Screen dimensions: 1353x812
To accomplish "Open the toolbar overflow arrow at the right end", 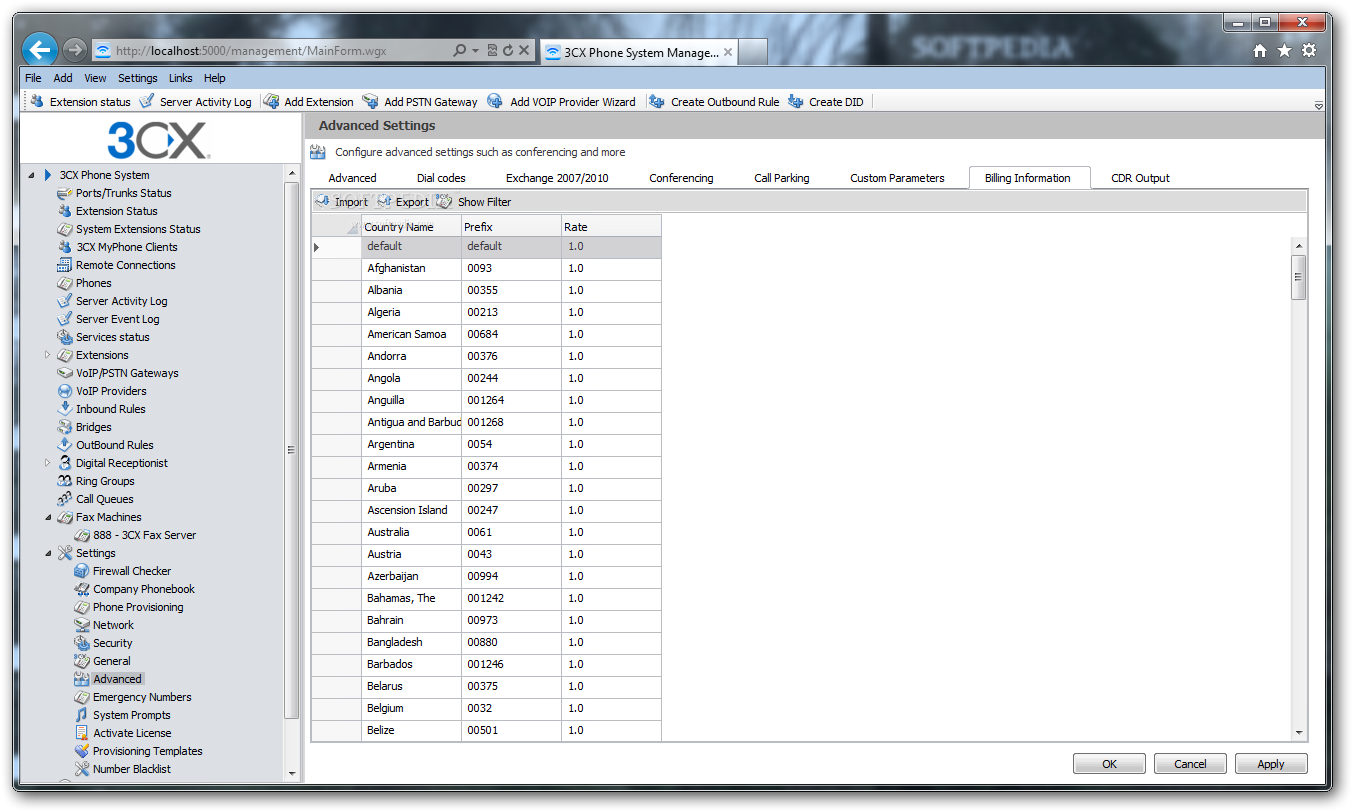I will click(1318, 105).
